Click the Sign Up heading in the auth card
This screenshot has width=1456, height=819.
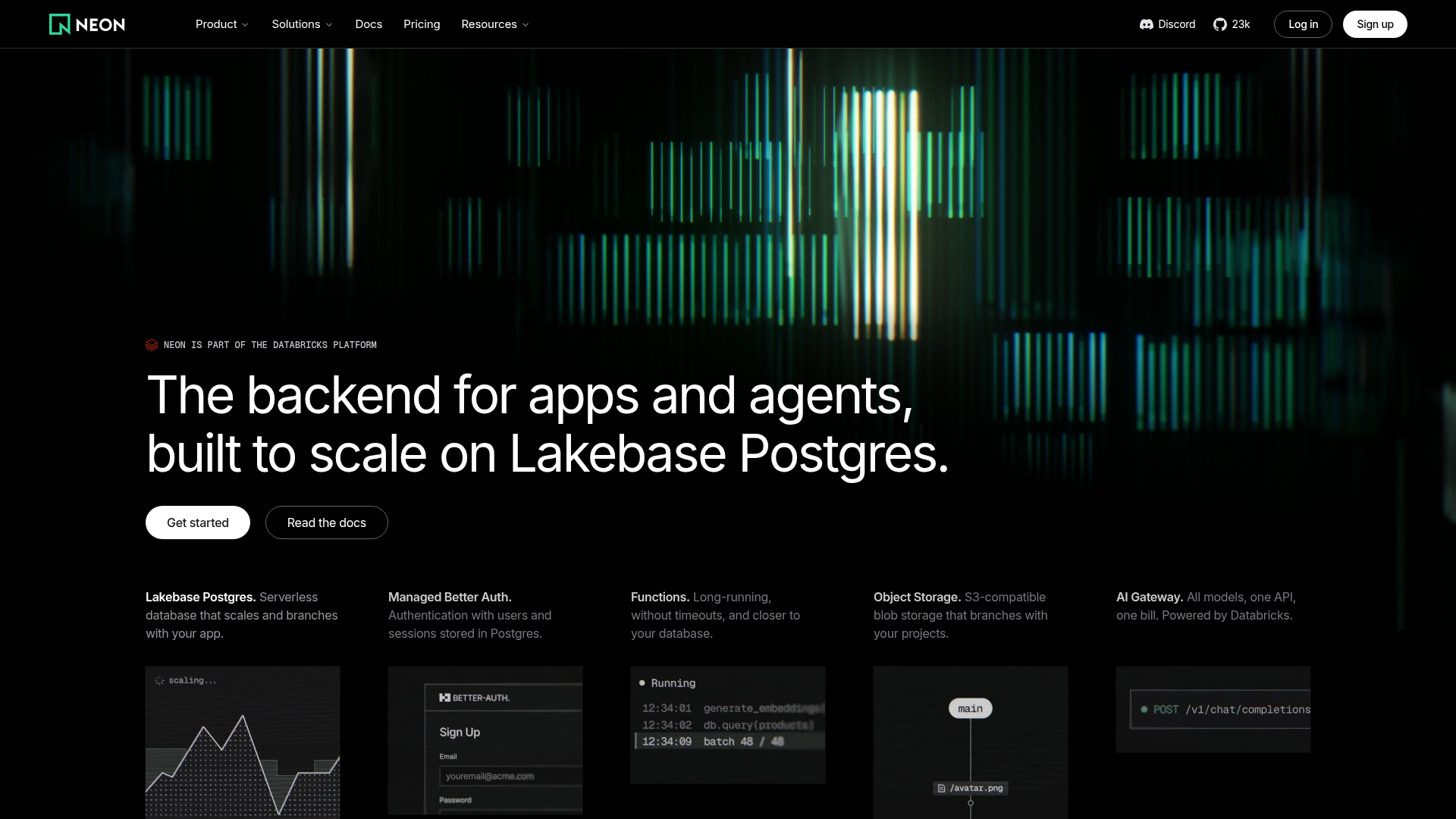point(460,732)
